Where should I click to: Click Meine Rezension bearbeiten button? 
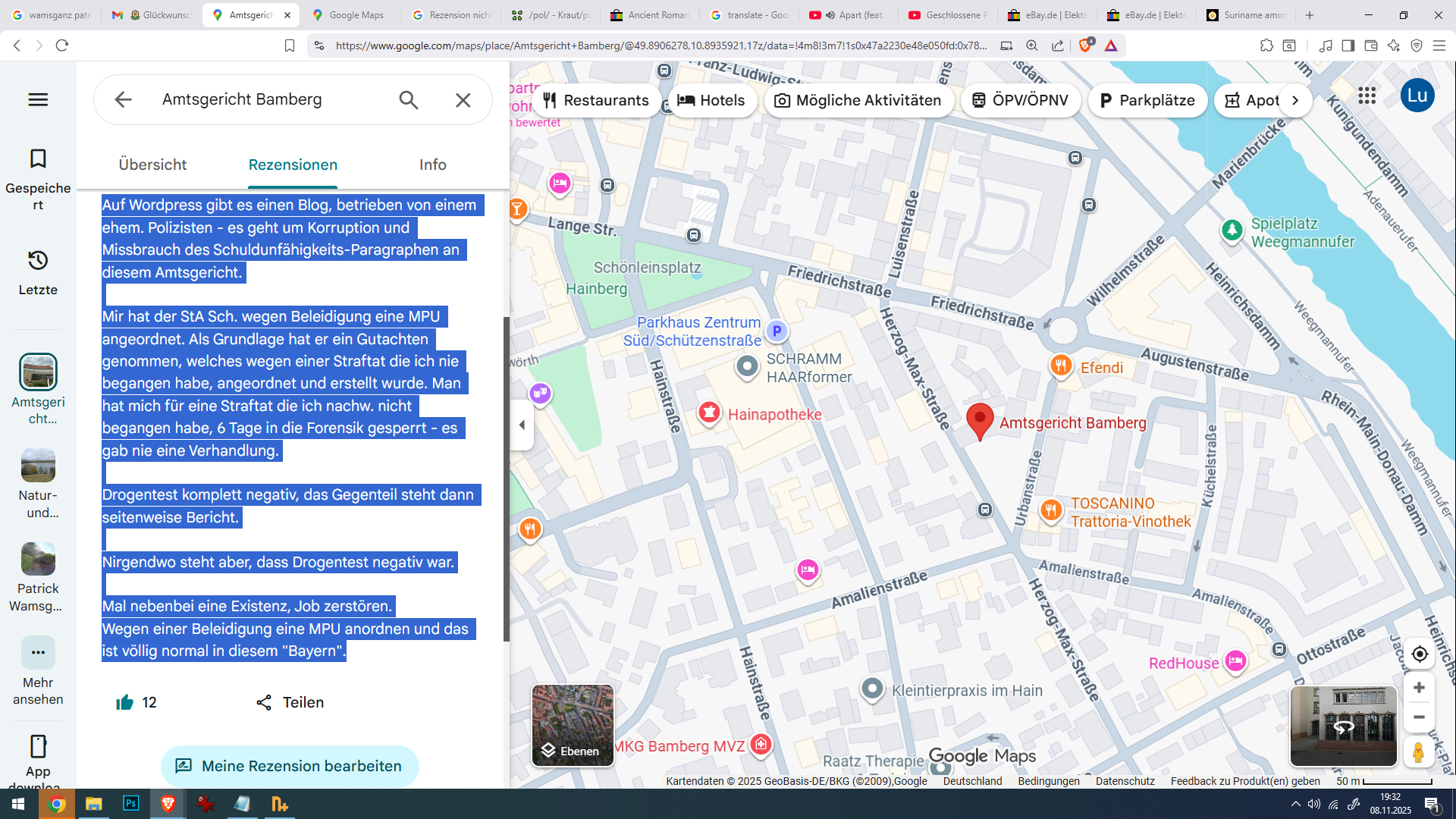(290, 766)
